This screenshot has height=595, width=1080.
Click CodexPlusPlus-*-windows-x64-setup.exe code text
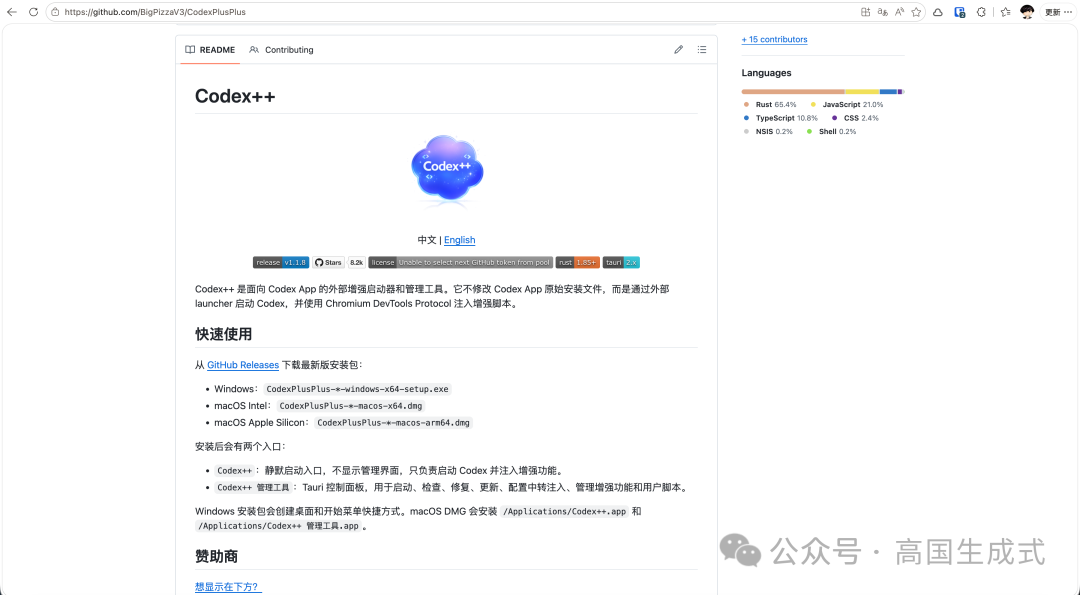(x=357, y=389)
